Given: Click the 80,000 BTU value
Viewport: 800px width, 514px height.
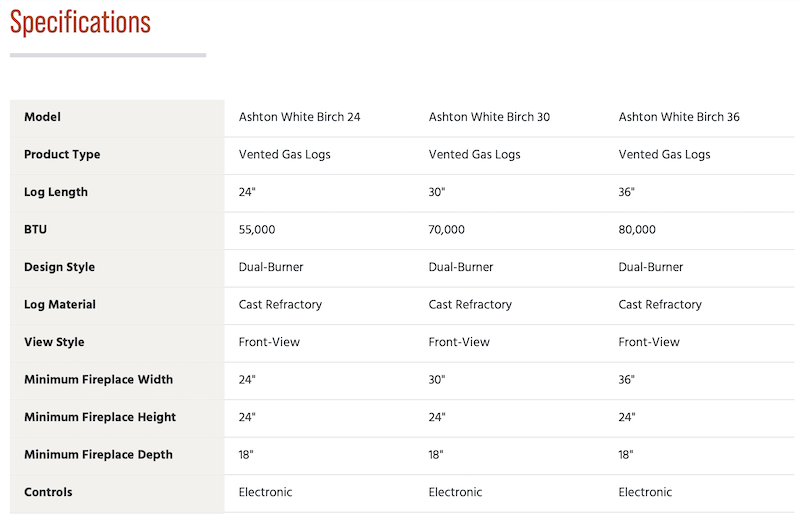Looking at the screenshot, I should [637, 230].
